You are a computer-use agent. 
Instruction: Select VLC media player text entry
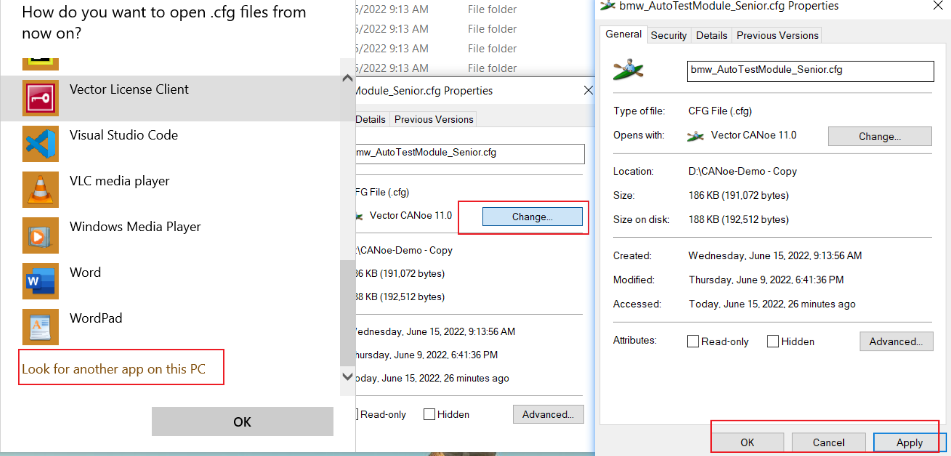pos(119,181)
